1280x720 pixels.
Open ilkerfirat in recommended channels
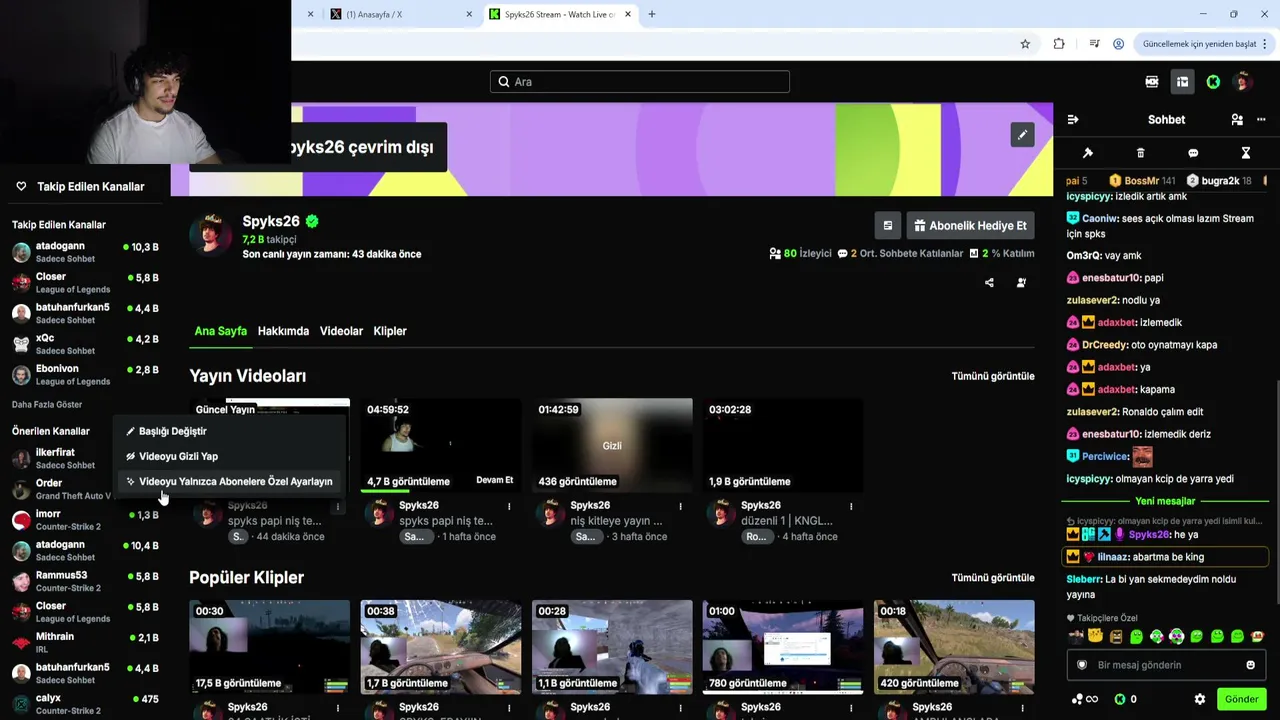(60, 458)
